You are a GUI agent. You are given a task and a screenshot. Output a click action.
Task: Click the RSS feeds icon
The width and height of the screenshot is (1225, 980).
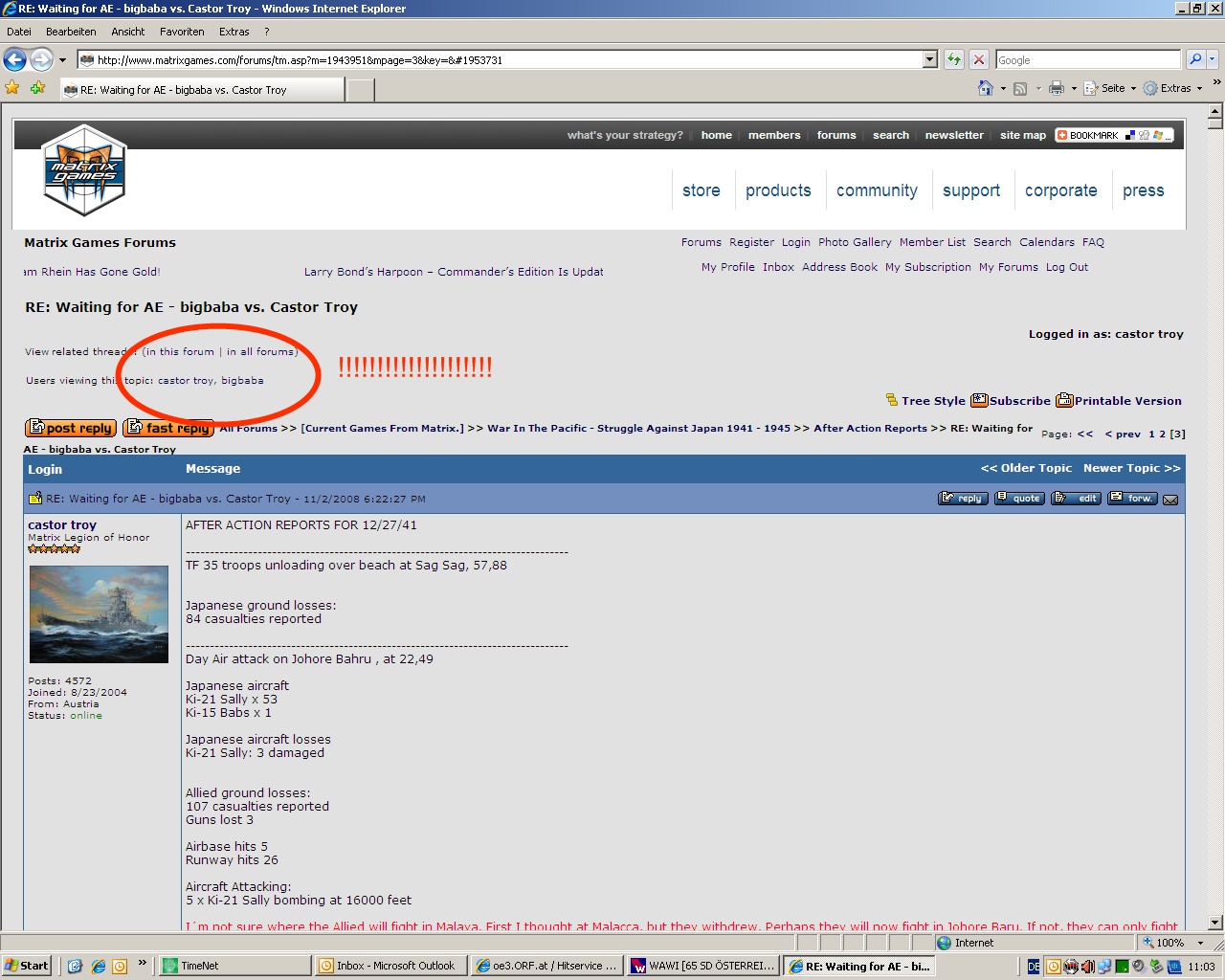point(1020,88)
